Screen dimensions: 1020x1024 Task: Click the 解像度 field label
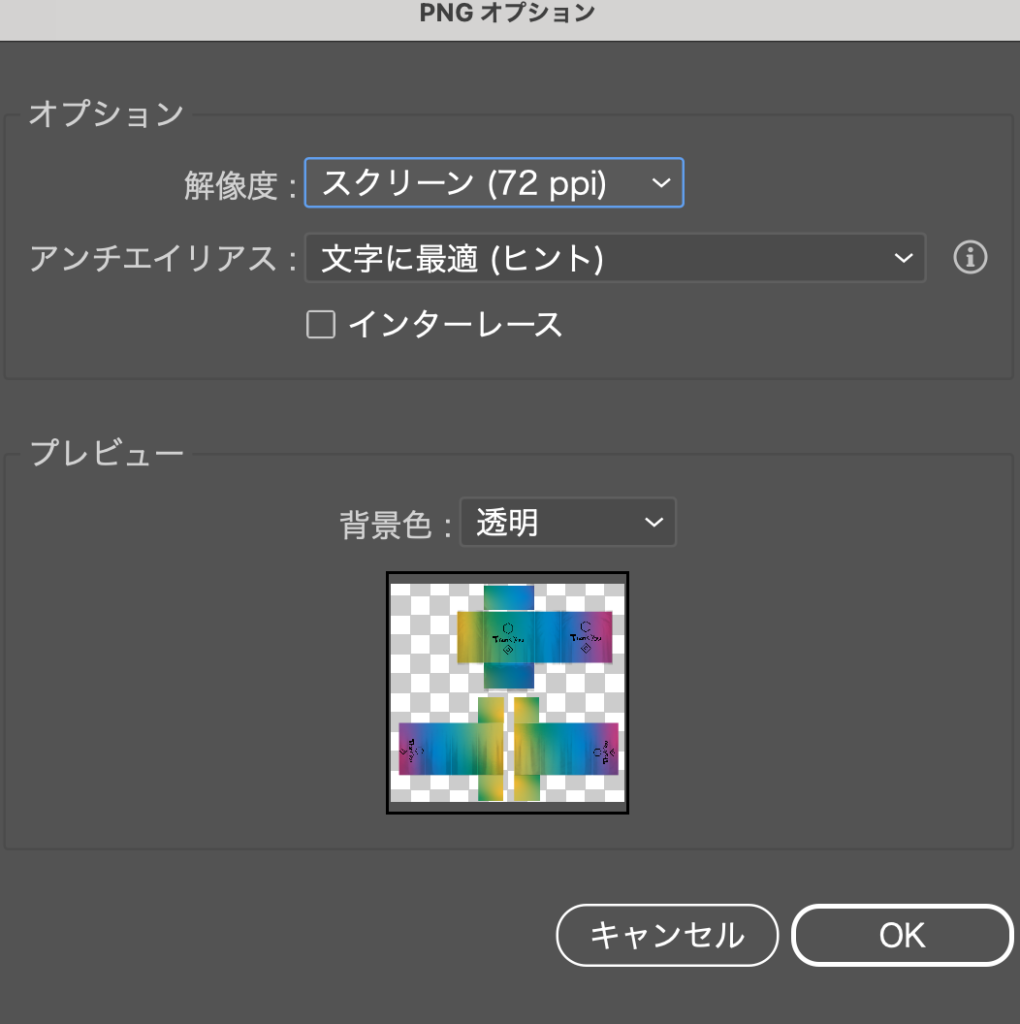tap(230, 185)
